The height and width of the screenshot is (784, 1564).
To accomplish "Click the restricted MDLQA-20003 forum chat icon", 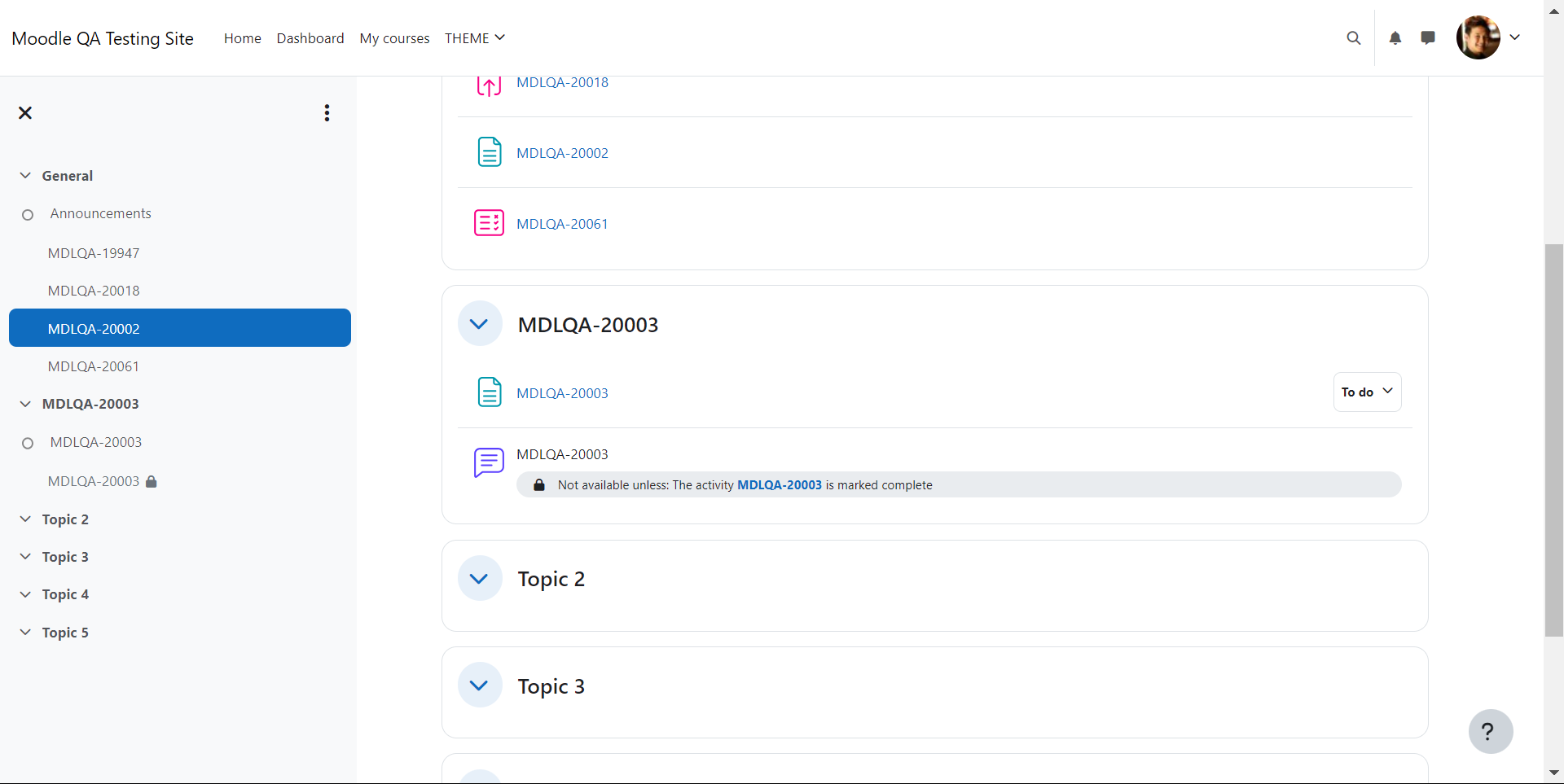I will (x=489, y=462).
